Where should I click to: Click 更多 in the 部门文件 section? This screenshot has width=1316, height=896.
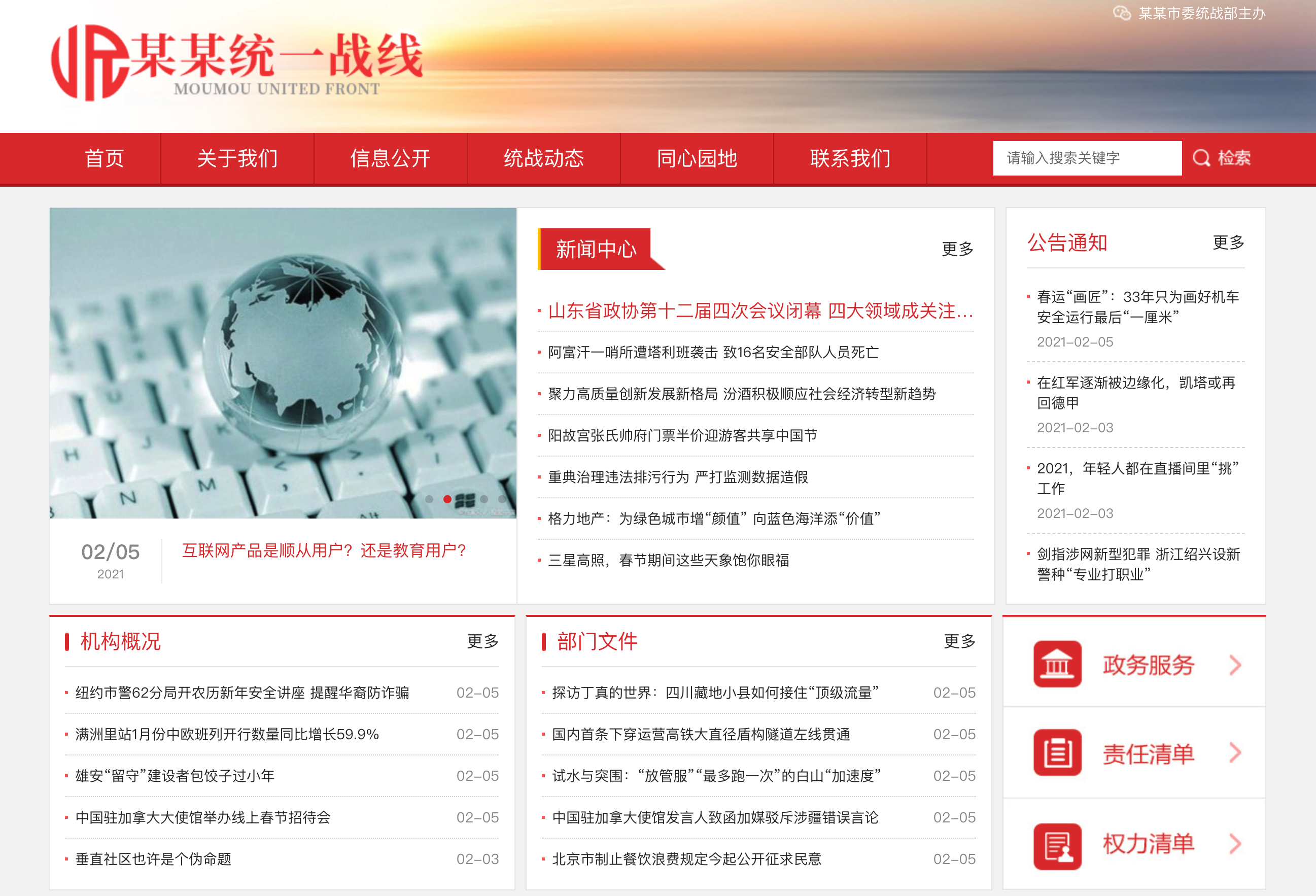click(x=959, y=641)
